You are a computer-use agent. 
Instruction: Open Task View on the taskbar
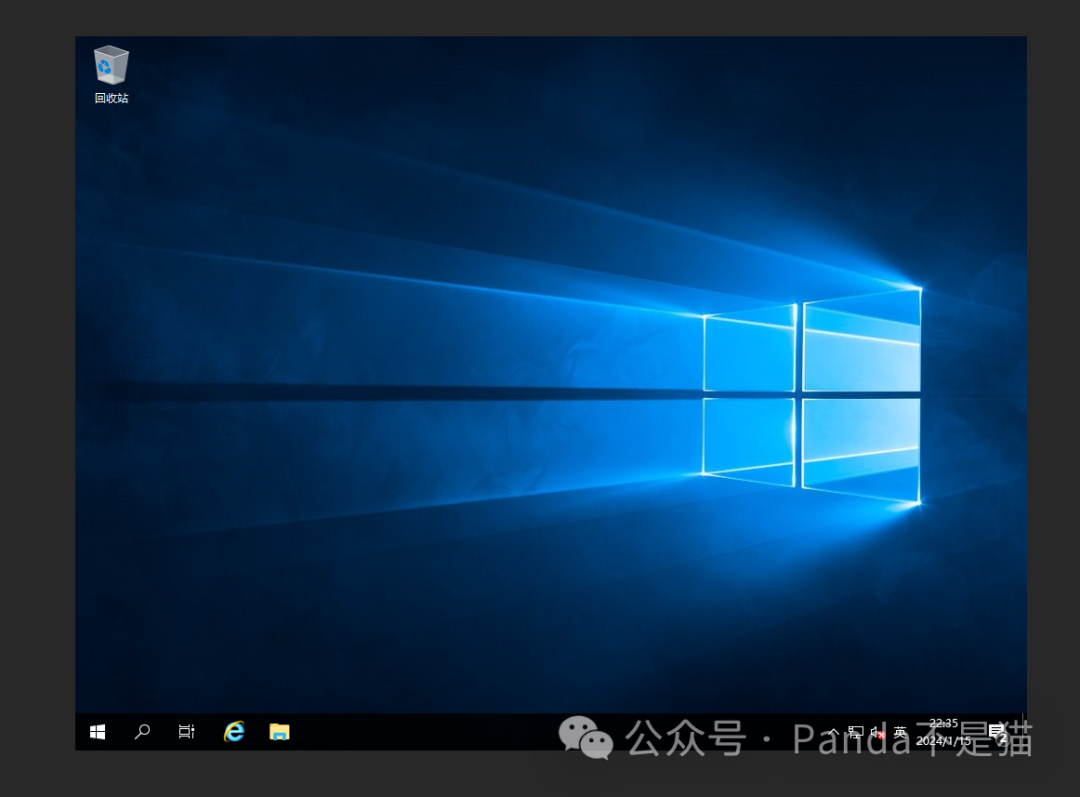coord(187,732)
